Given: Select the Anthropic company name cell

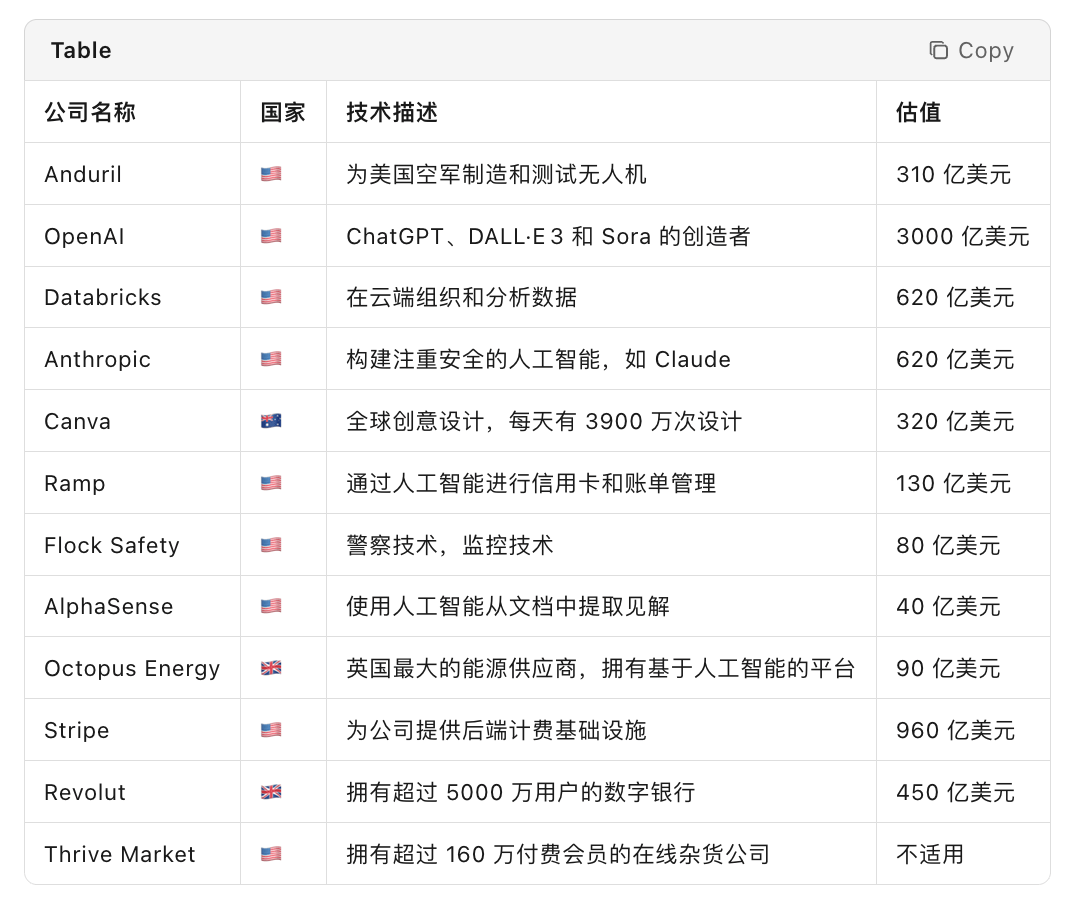Looking at the screenshot, I should (x=132, y=359).
